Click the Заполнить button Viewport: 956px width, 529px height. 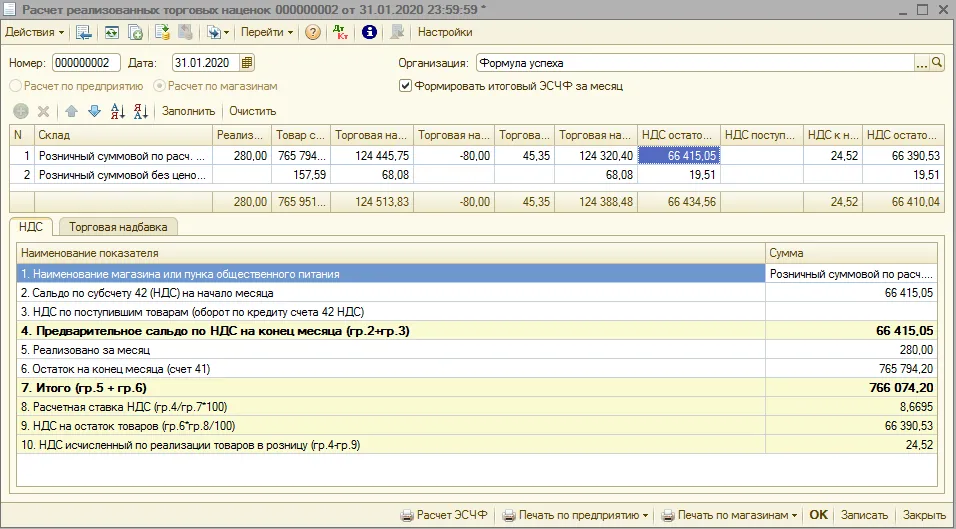point(188,111)
